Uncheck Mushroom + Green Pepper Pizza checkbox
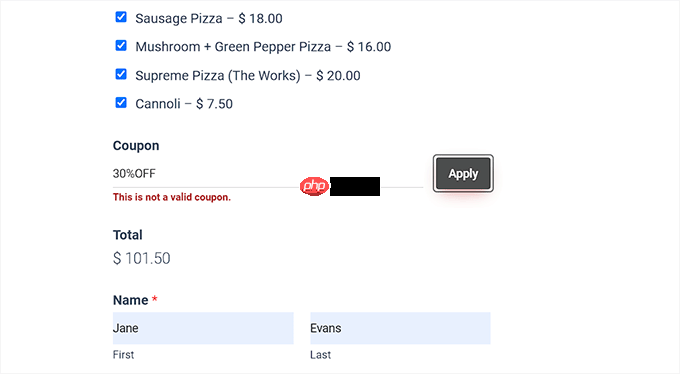 point(121,46)
